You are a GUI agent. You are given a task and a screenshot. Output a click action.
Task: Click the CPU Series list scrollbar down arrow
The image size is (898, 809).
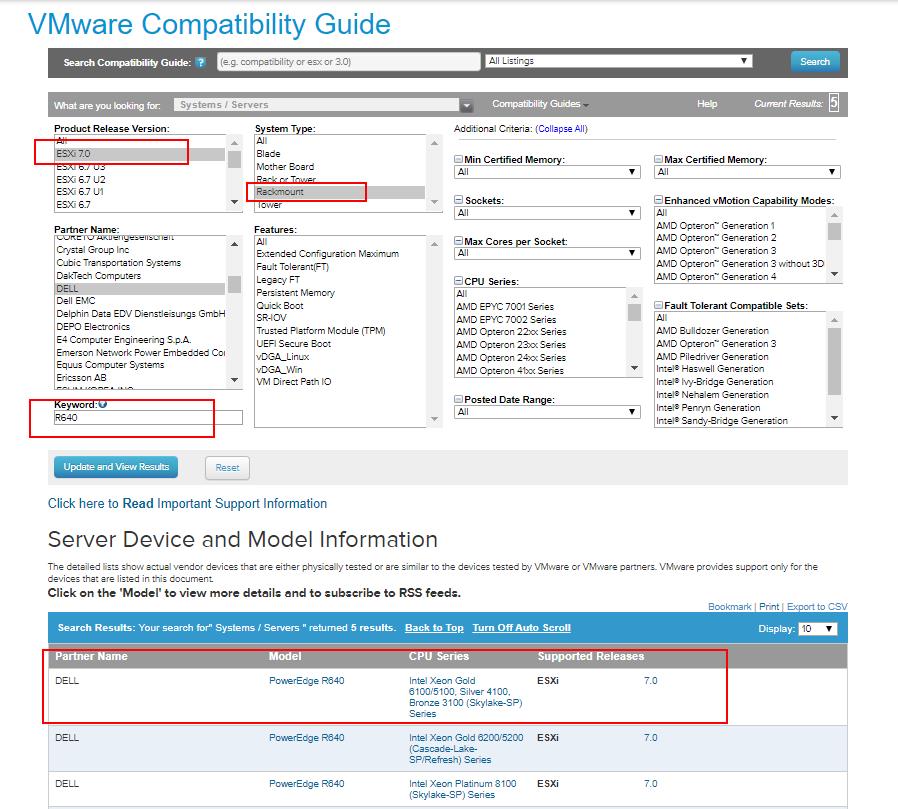634,368
